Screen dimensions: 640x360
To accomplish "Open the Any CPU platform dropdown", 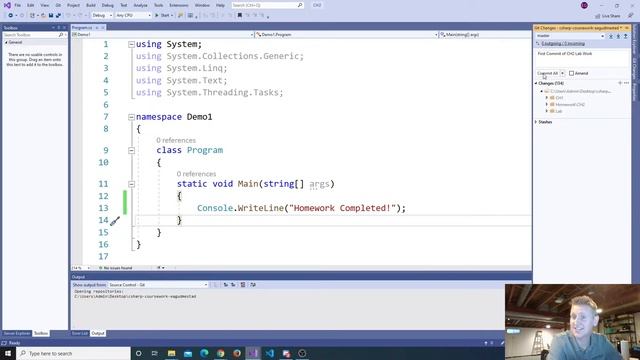I will pyautogui.click(x=133, y=16).
